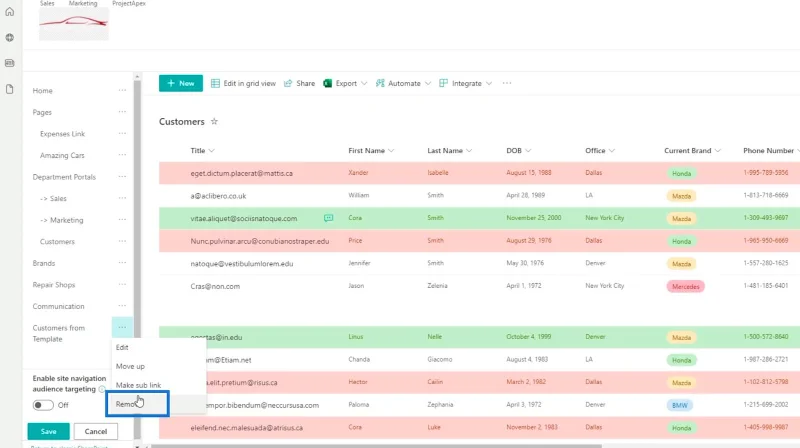Open the Cras@non.com item
Image resolution: width=800 pixels, height=448 pixels.
coord(215,286)
